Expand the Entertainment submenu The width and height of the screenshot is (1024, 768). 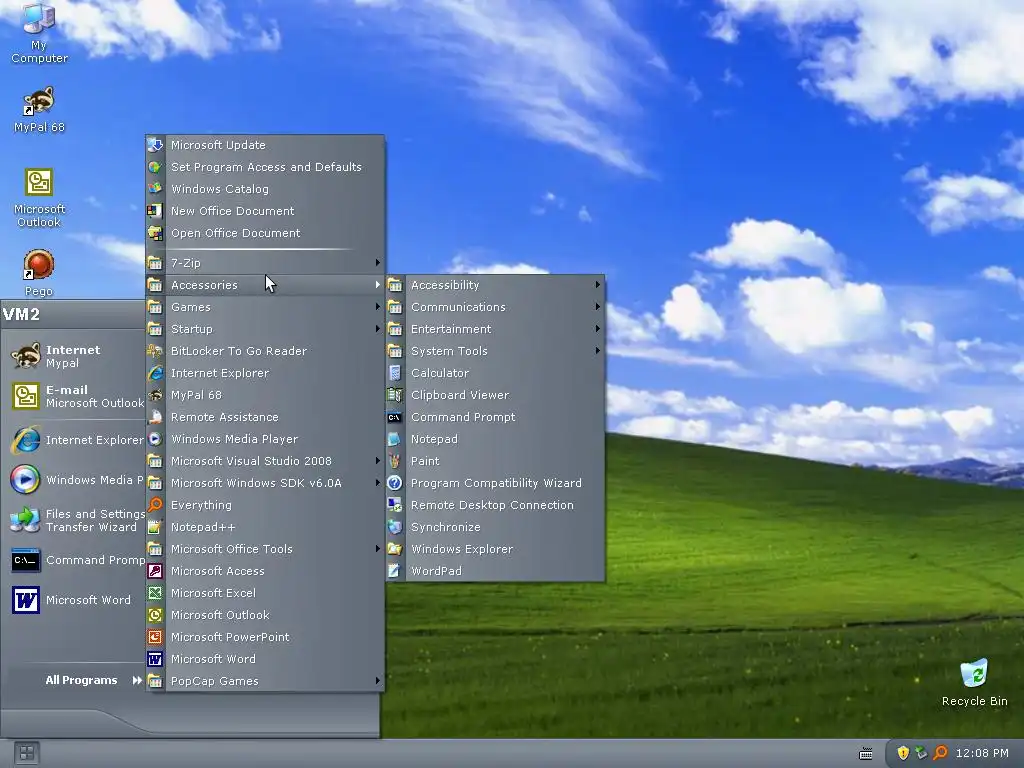point(495,329)
